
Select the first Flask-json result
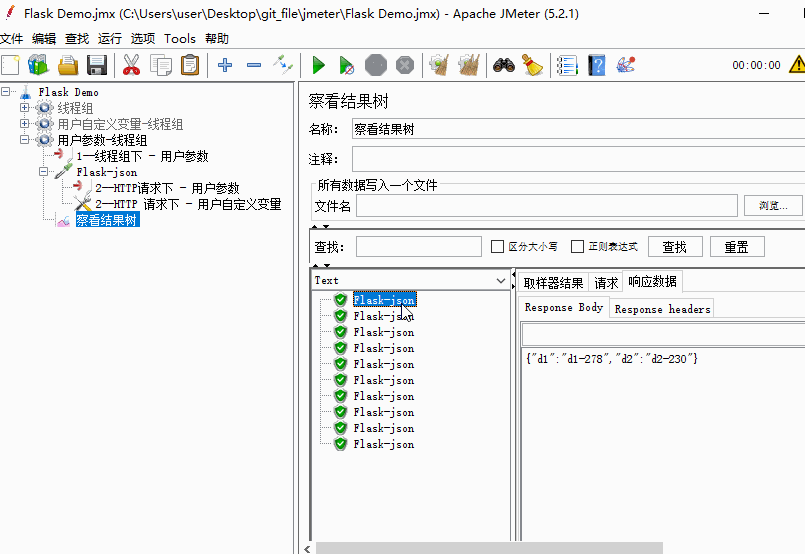[384, 300]
